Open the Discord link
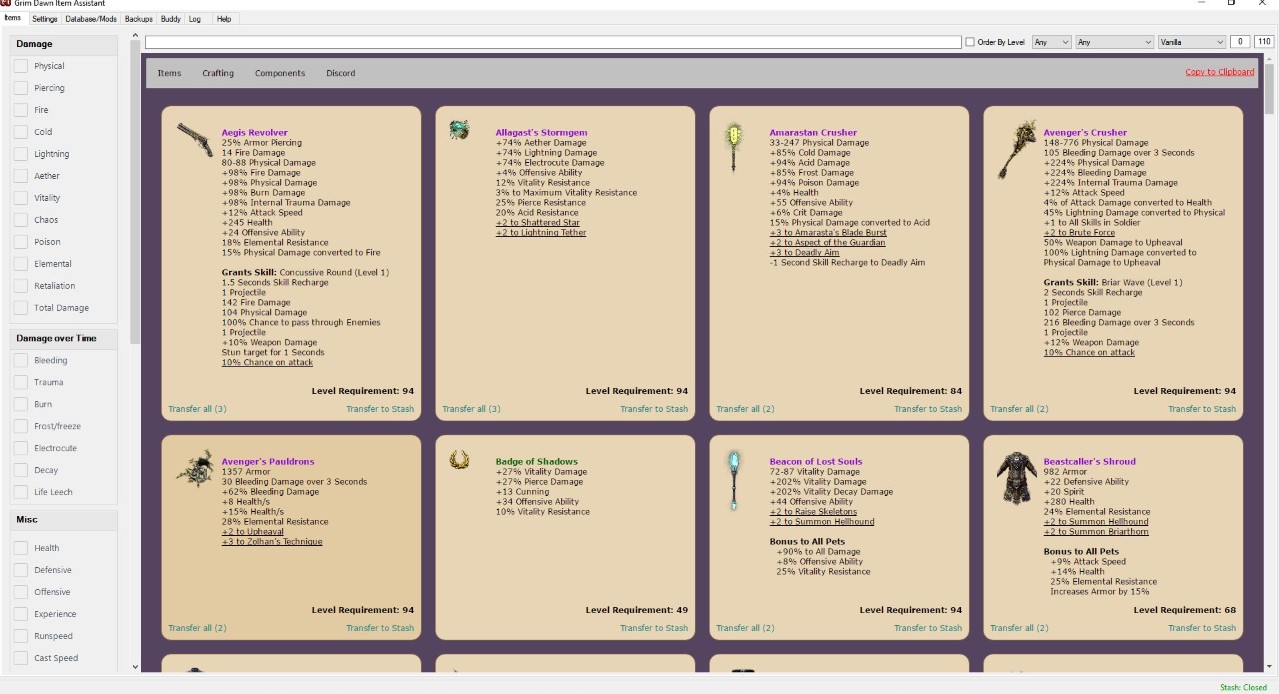1279x694 pixels. coord(341,73)
